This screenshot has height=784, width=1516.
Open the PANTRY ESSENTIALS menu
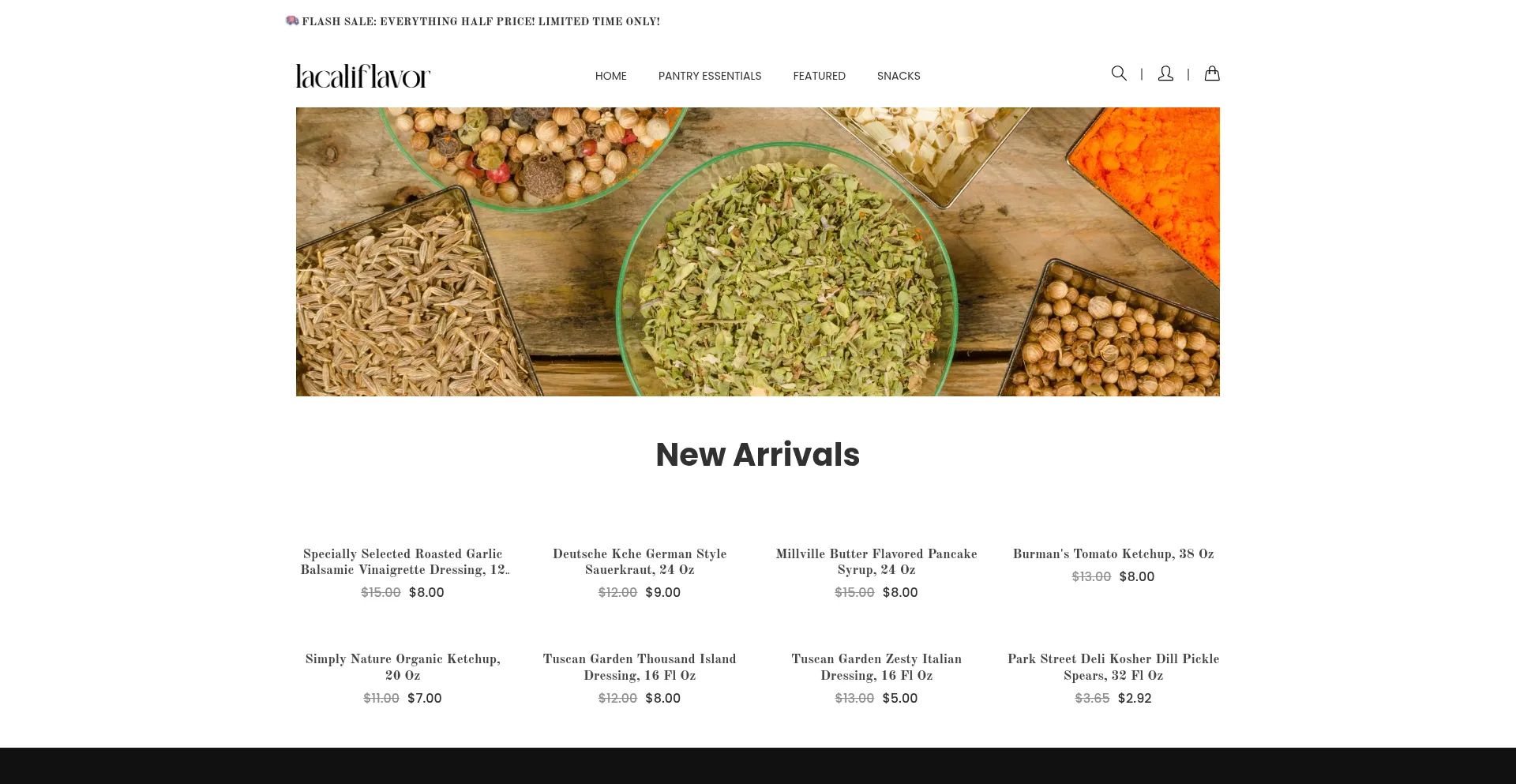click(x=710, y=76)
